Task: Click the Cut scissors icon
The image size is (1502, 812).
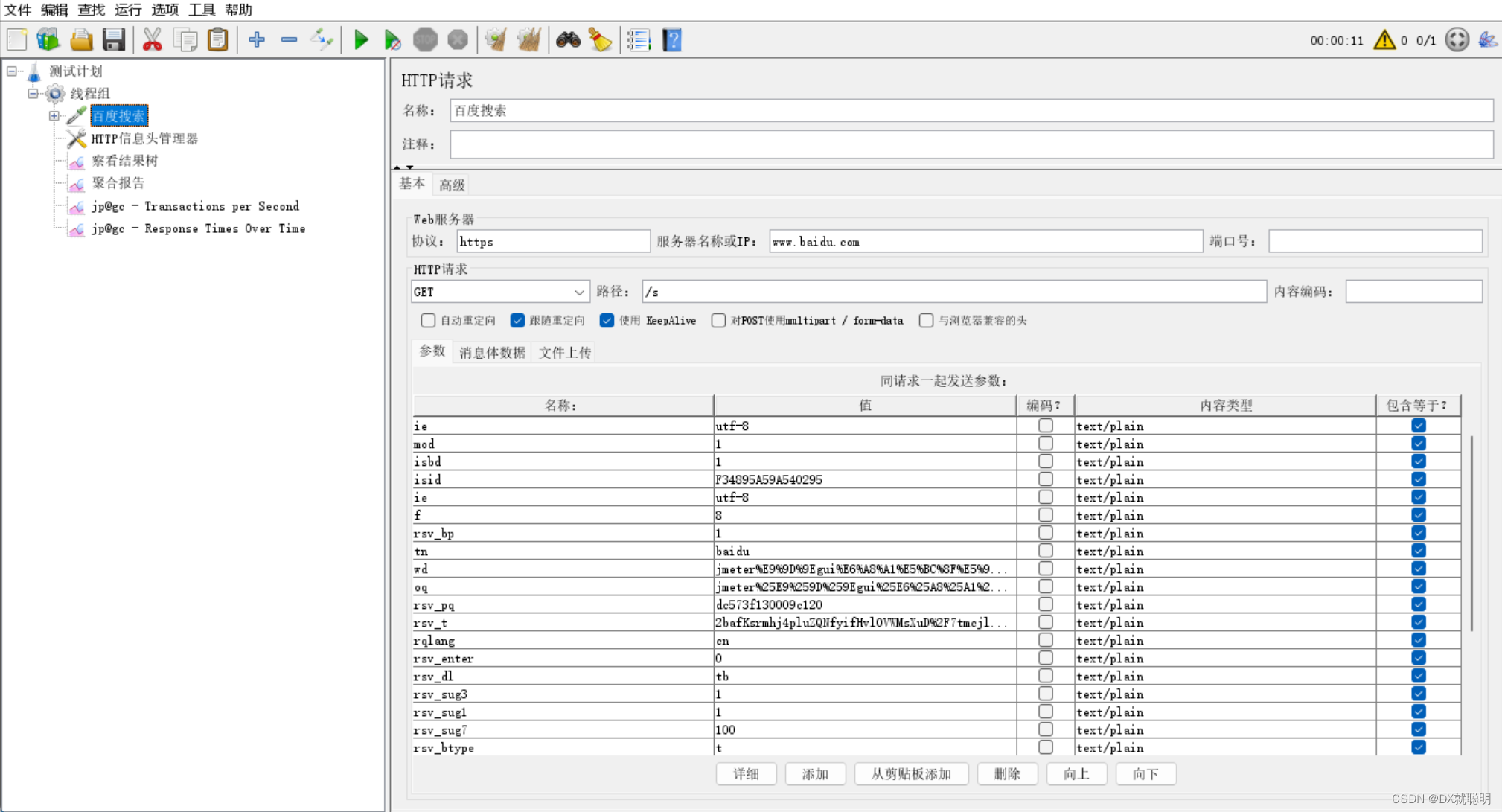Action: pyautogui.click(x=153, y=39)
